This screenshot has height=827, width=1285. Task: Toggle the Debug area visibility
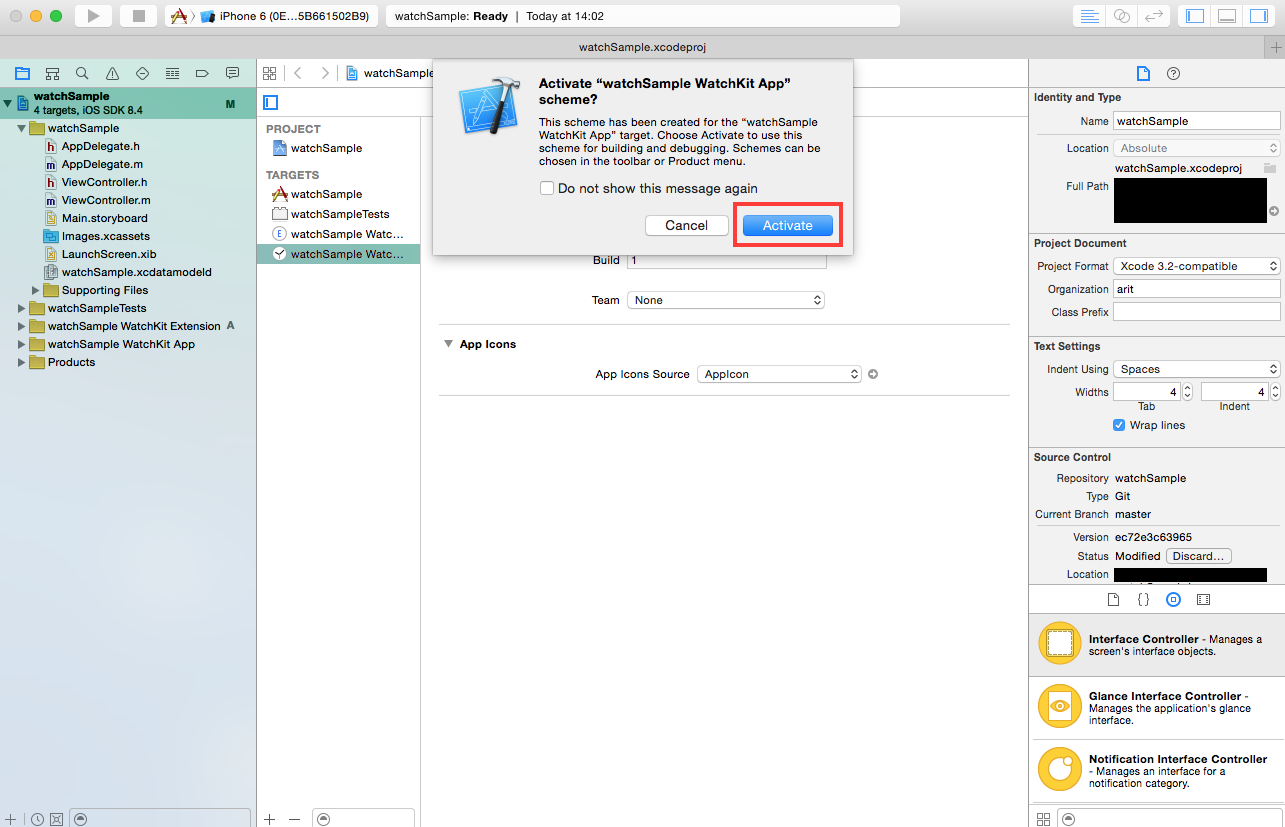[x=1227, y=16]
